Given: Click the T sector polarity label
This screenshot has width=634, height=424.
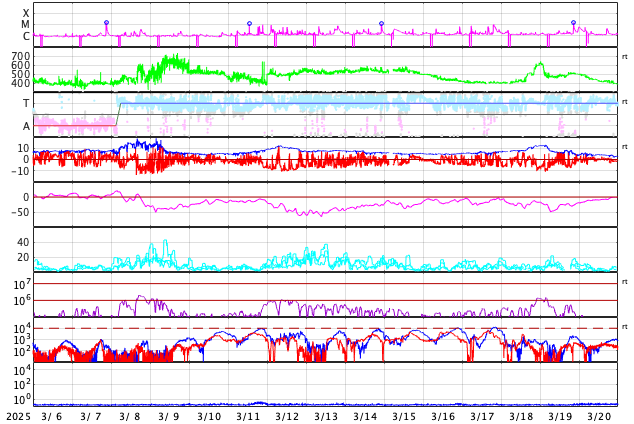Looking at the screenshot, I should (26, 103).
